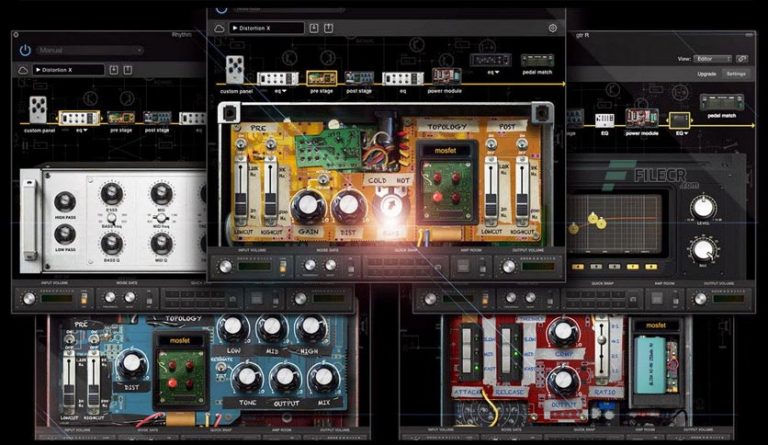Select the eq module after post stage
Screen dimensions: 768x445
[x=403, y=78]
